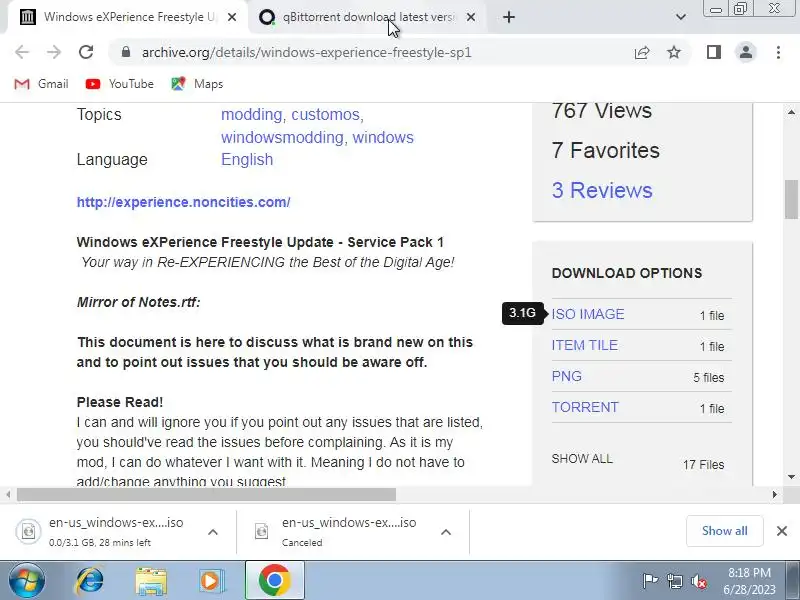The height and width of the screenshot is (600, 800).
Task: Open the modding topic link
Action: [253, 115]
